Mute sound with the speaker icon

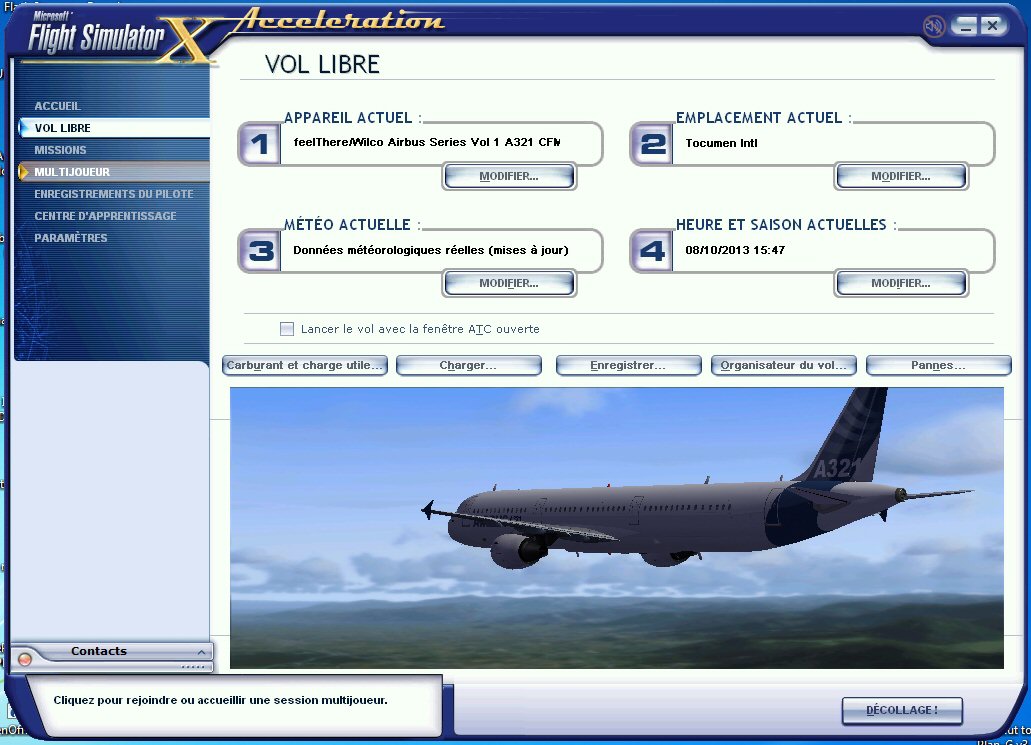point(933,26)
